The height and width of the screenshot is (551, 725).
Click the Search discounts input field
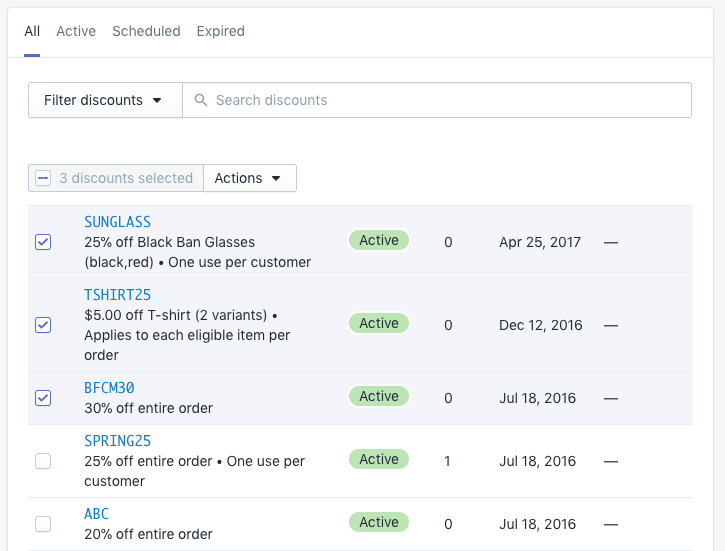point(437,100)
